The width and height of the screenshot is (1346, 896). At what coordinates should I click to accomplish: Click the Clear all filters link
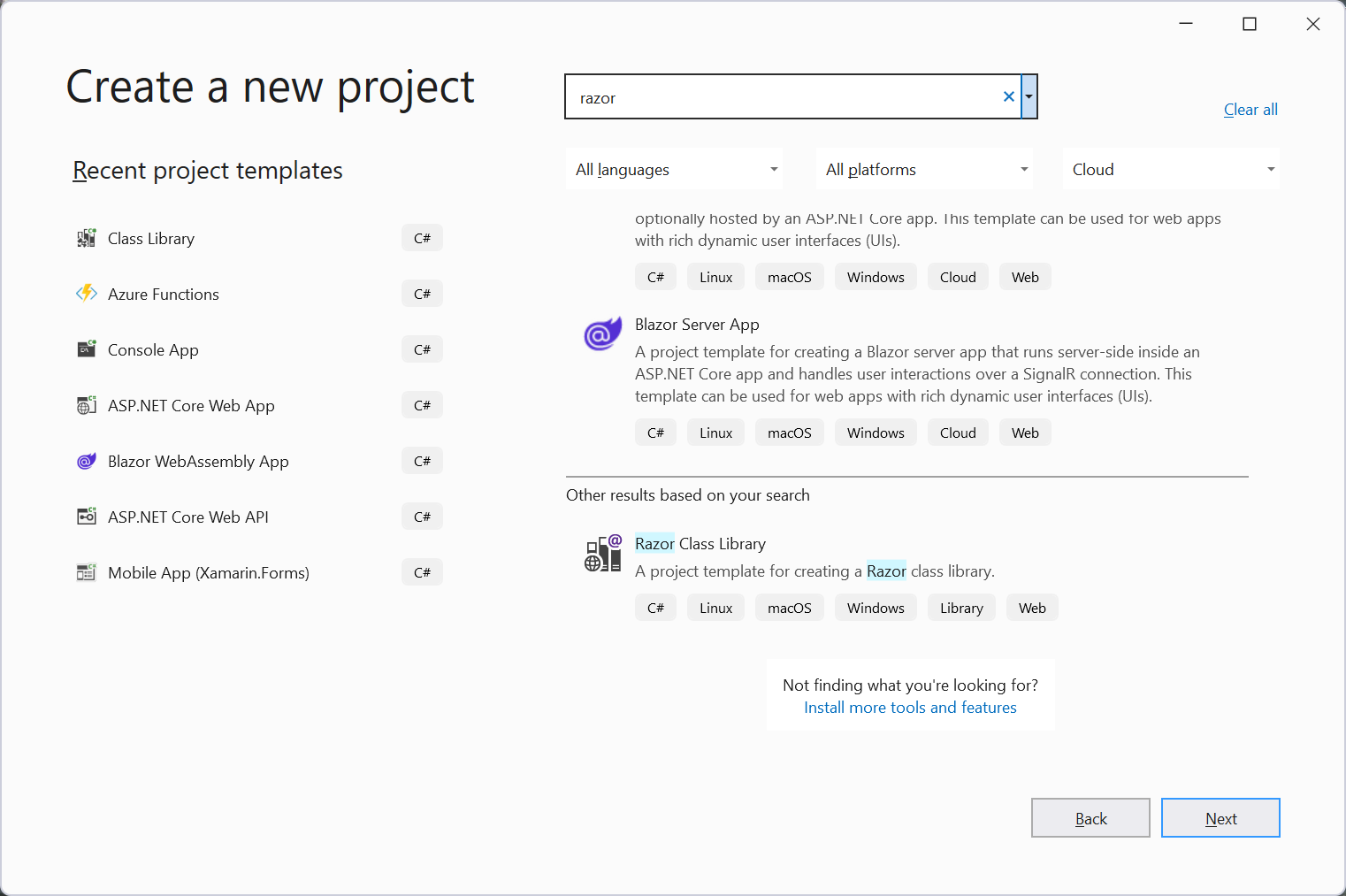point(1250,109)
